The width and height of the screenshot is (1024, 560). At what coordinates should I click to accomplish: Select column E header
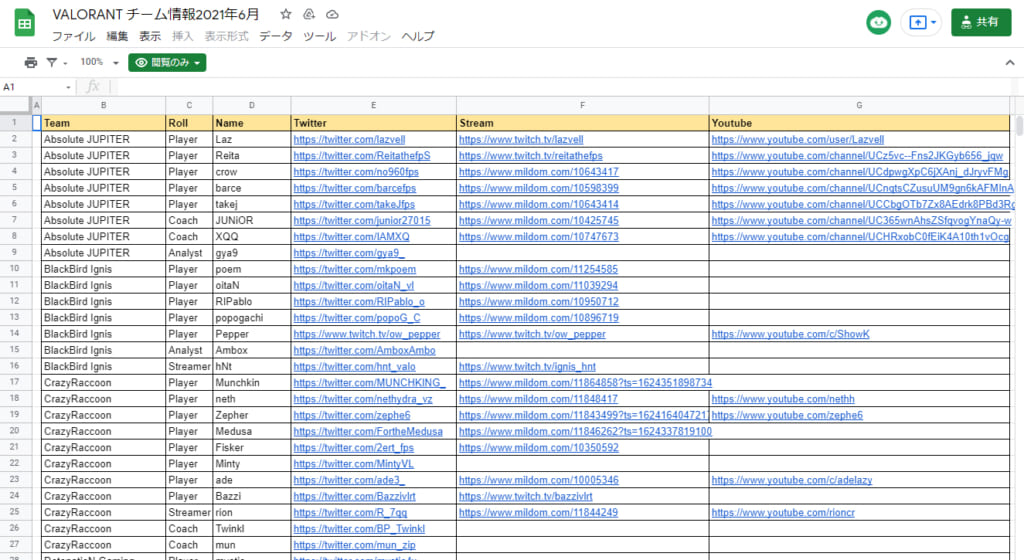(x=374, y=105)
